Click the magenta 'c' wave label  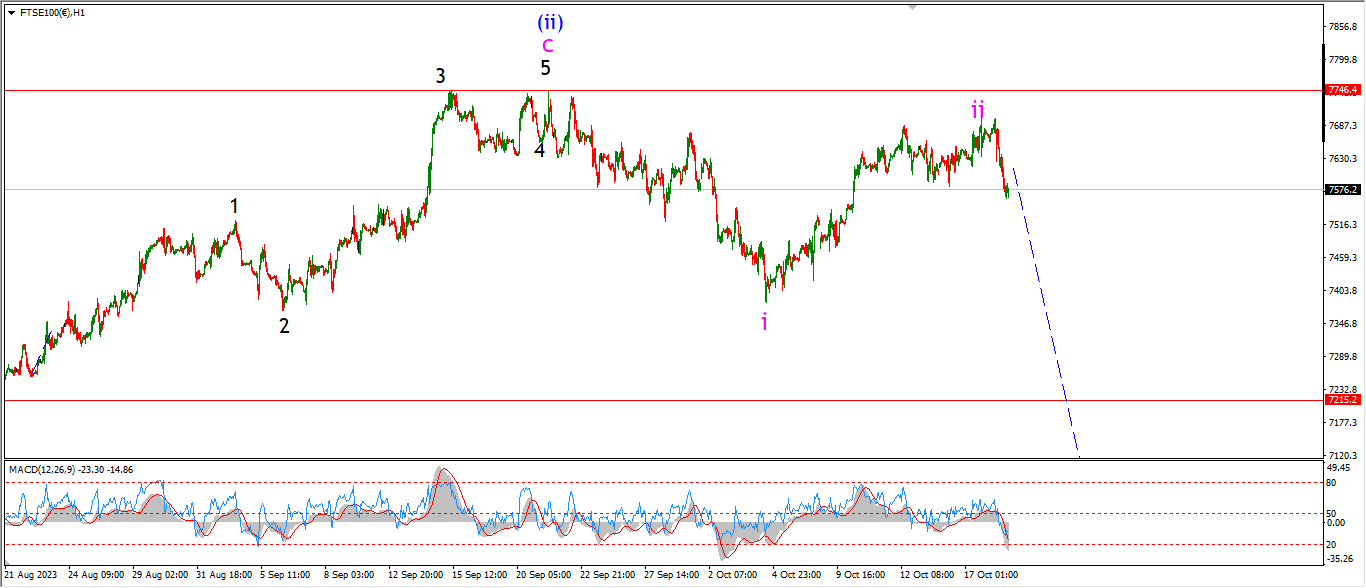click(547, 45)
